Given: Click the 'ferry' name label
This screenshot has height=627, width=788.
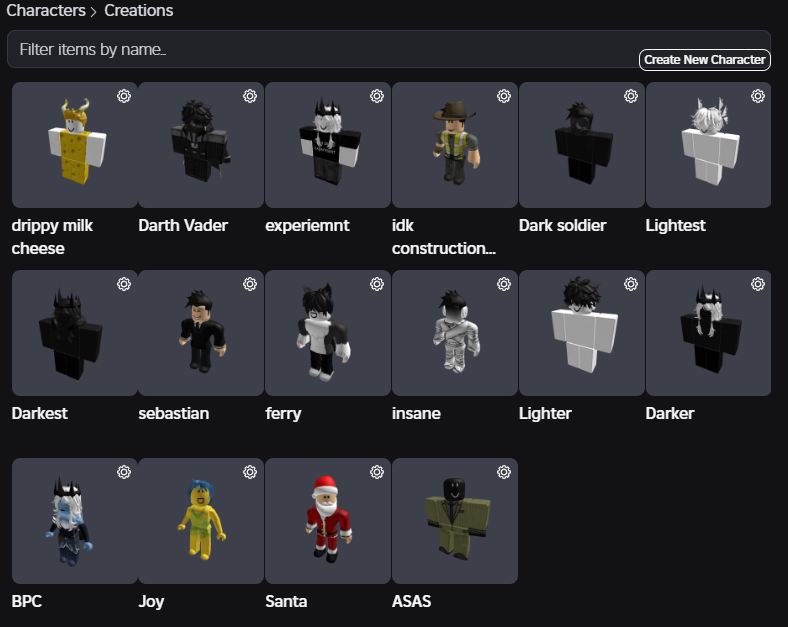Looking at the screenshot, I should (283, 413).
